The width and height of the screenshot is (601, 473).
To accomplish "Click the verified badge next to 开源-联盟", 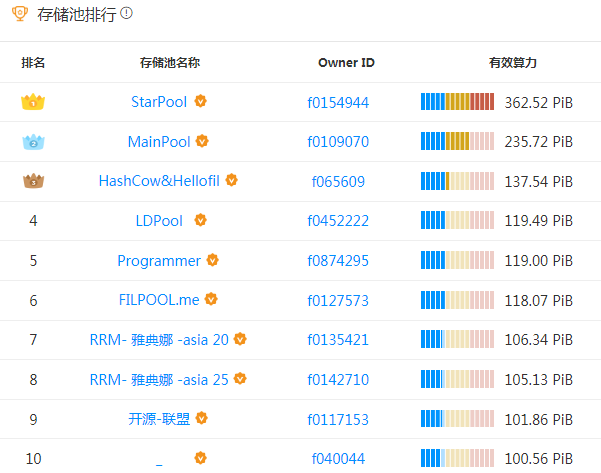I will tap(202, 418).
